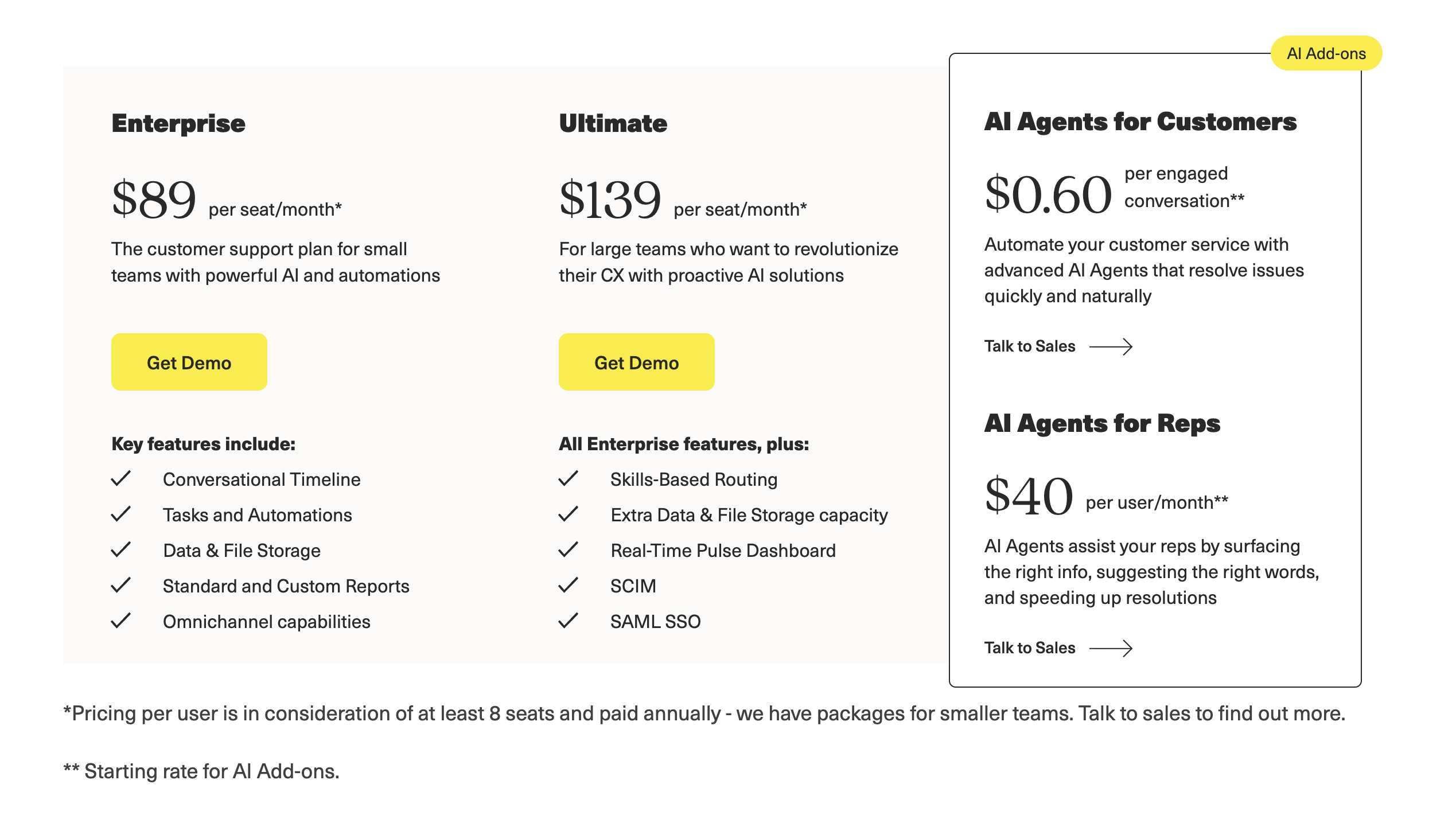Click the checkmark beside SCIM

tap(569, 586)
